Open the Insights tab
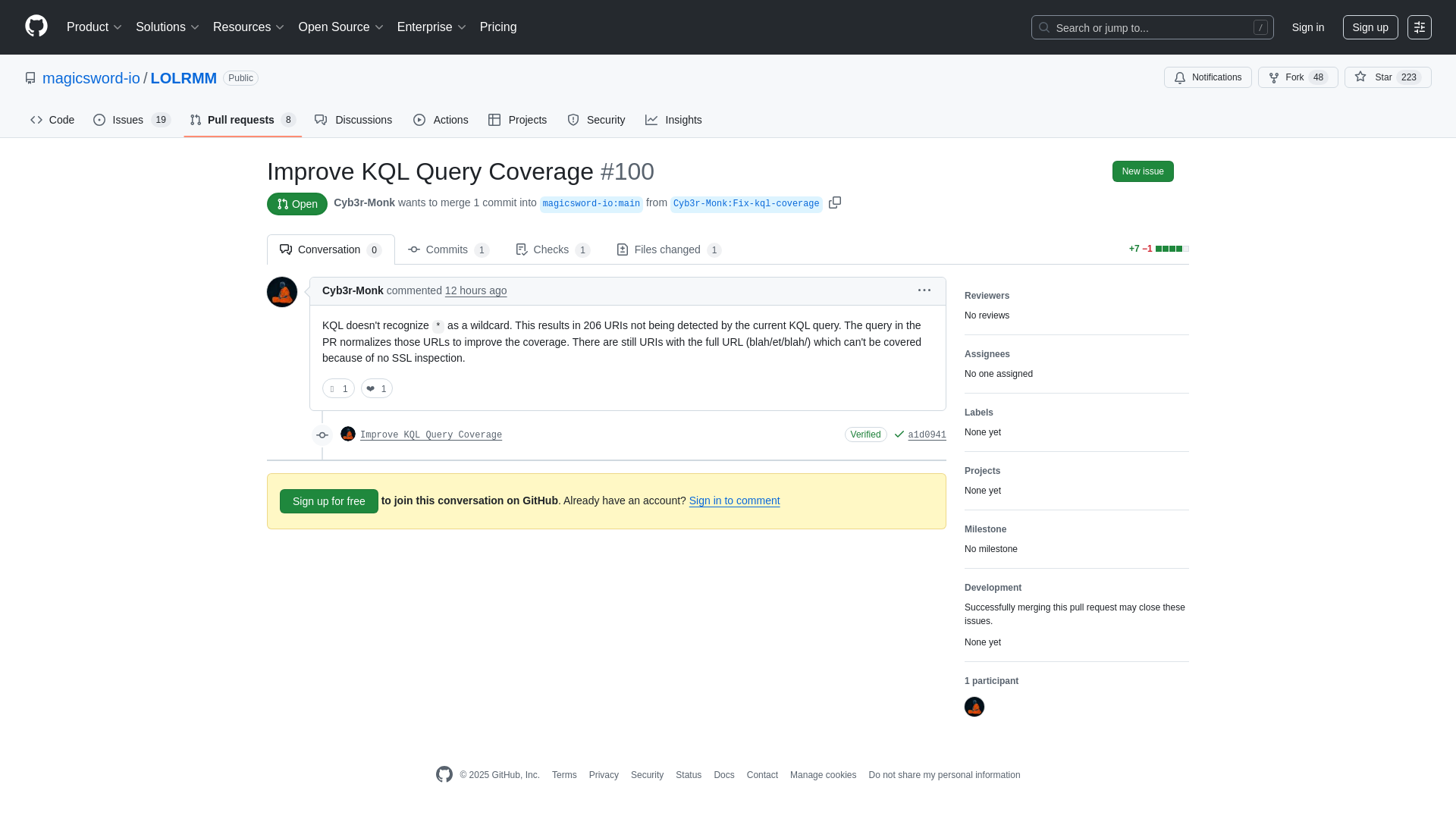1456x819 pixels. click(673, 120)
